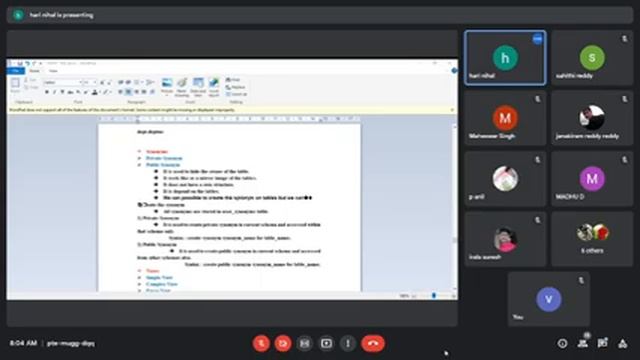Click Select all in Editing group
Viewport: 640px width, 360px height.
coord(236,94)
